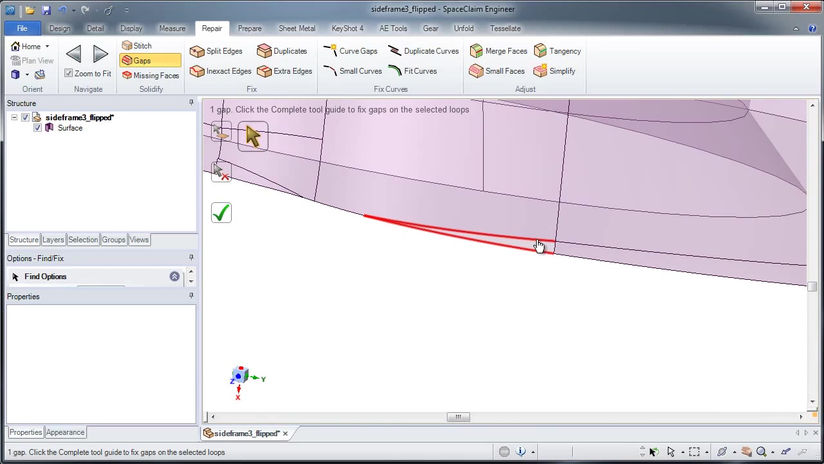This screenshot has height=464, width=824.
Task: Go to previous problem arrow
Action: [x=74, y=54]
